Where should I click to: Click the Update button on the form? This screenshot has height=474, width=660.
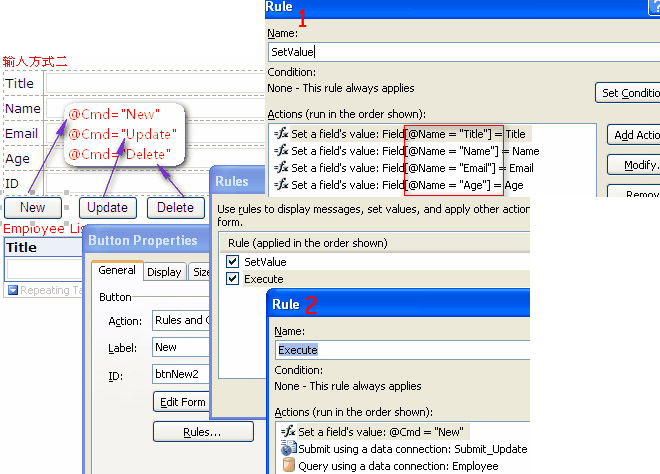[x=108, y=208]
